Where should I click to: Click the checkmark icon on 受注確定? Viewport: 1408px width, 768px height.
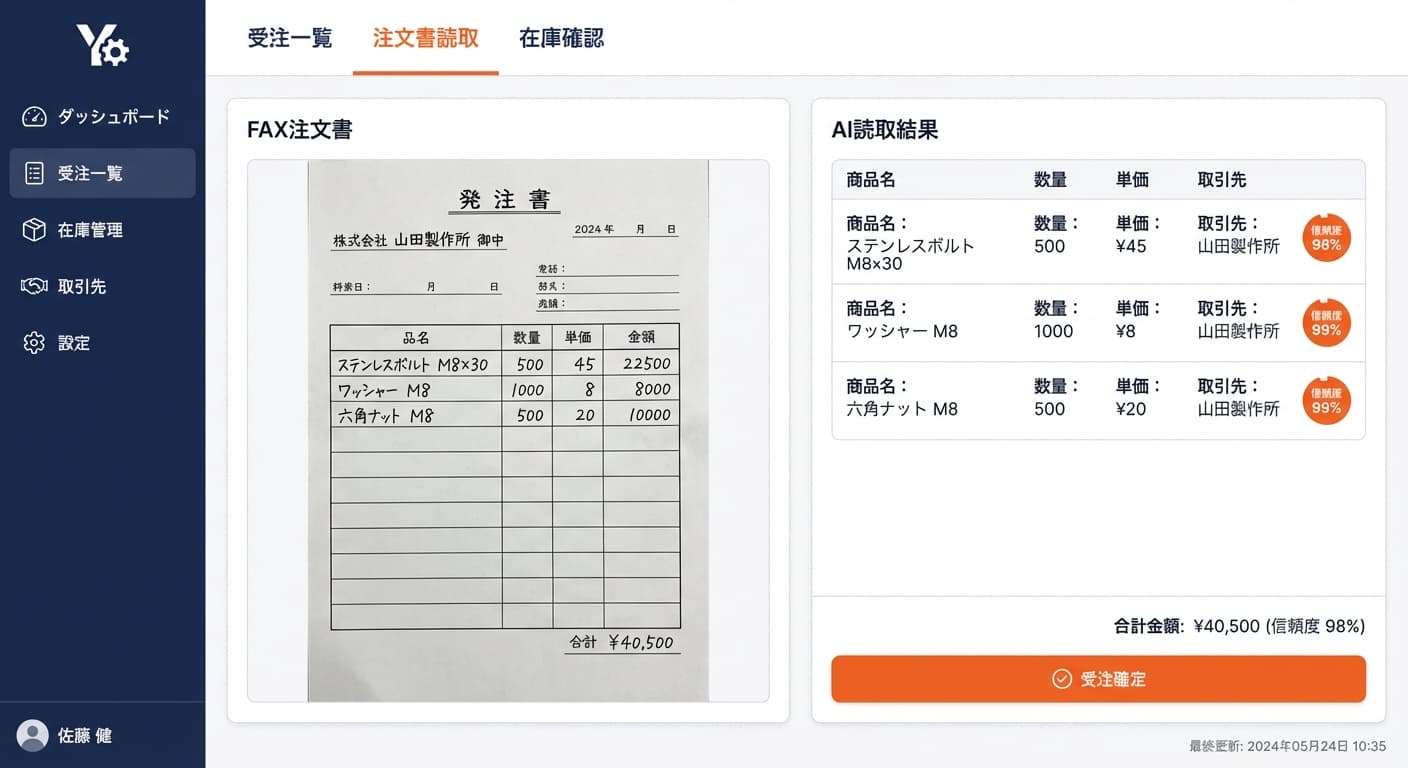pyautogui.click(x=1062, y=679)
